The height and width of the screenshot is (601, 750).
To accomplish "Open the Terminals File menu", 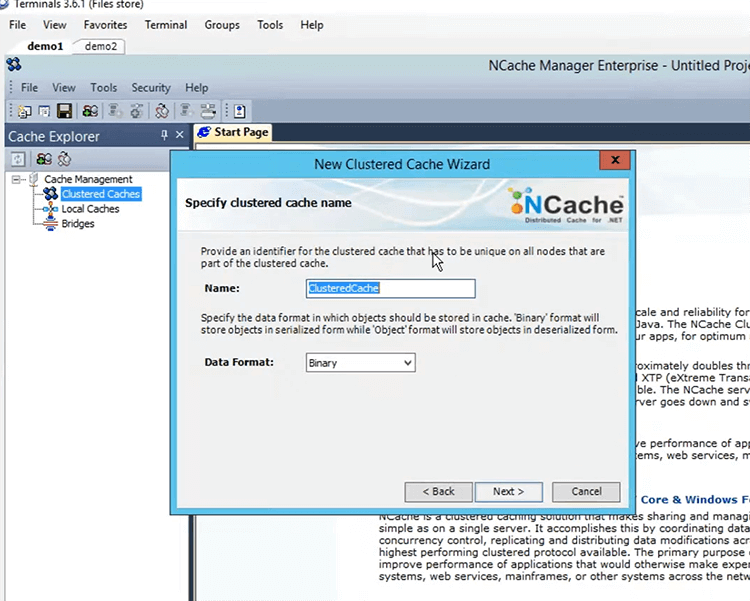I will [18, 25].
